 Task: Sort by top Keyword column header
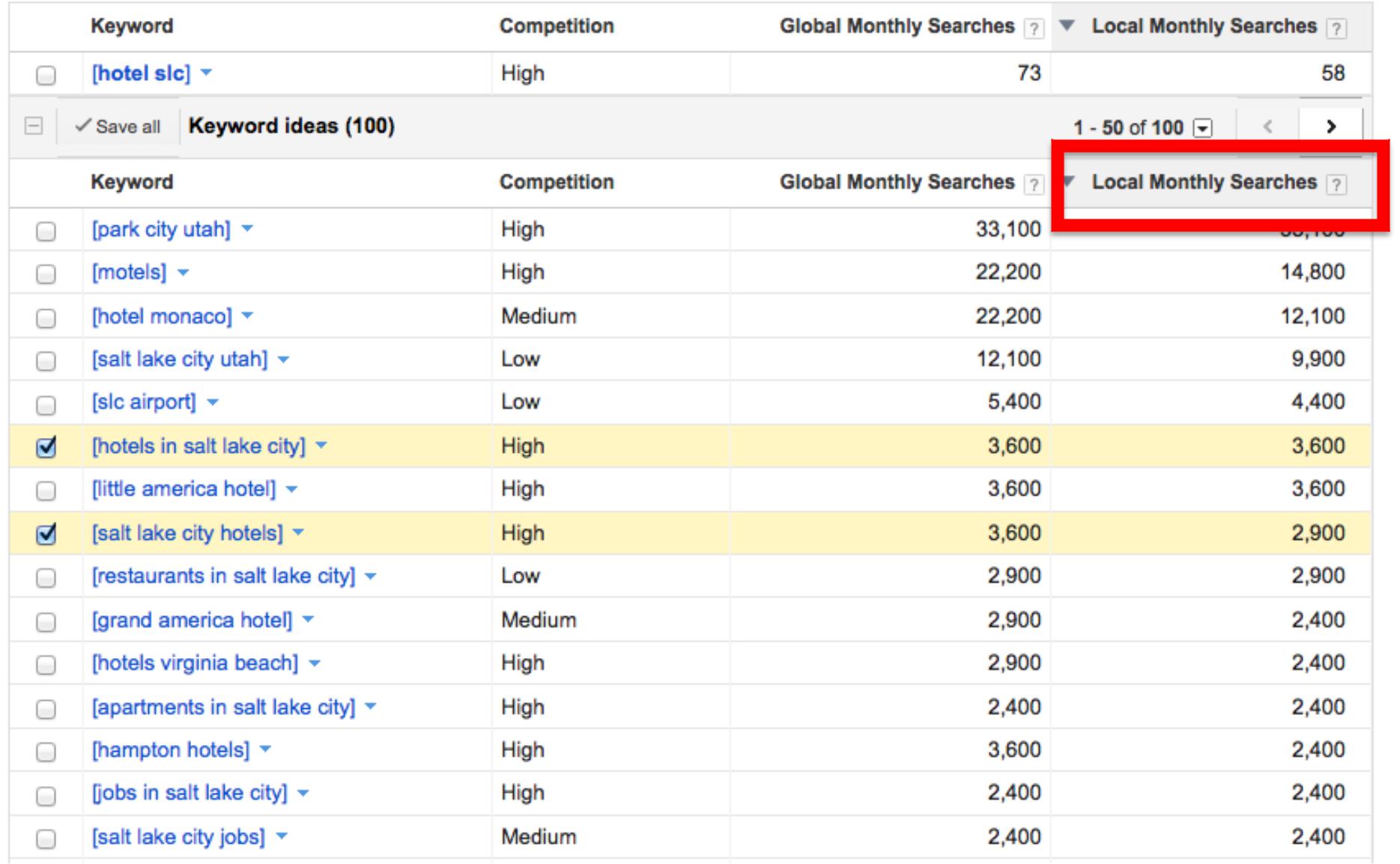pyautogui.click(x=132, y=26)
